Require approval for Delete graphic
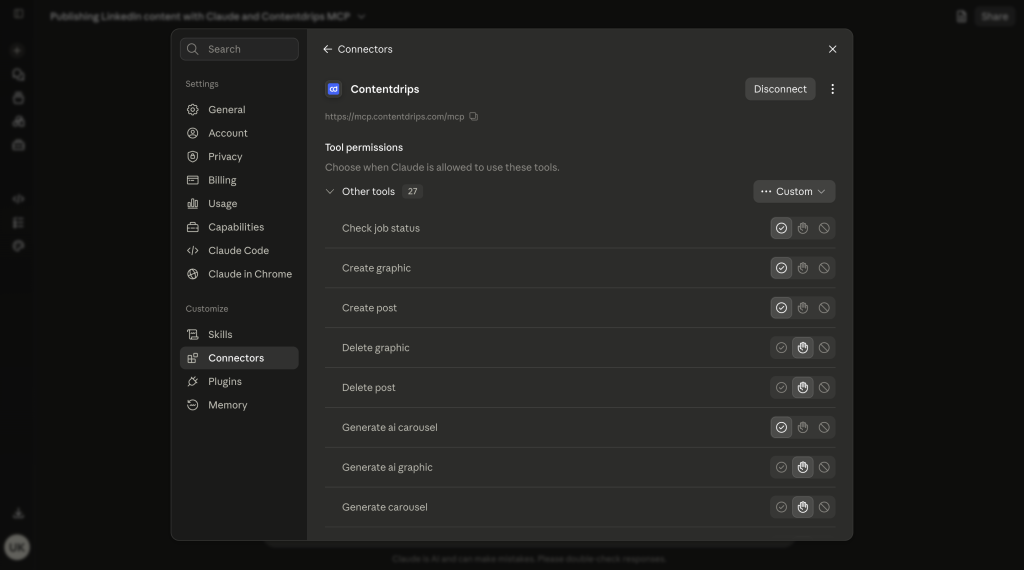 coord(803,347)
